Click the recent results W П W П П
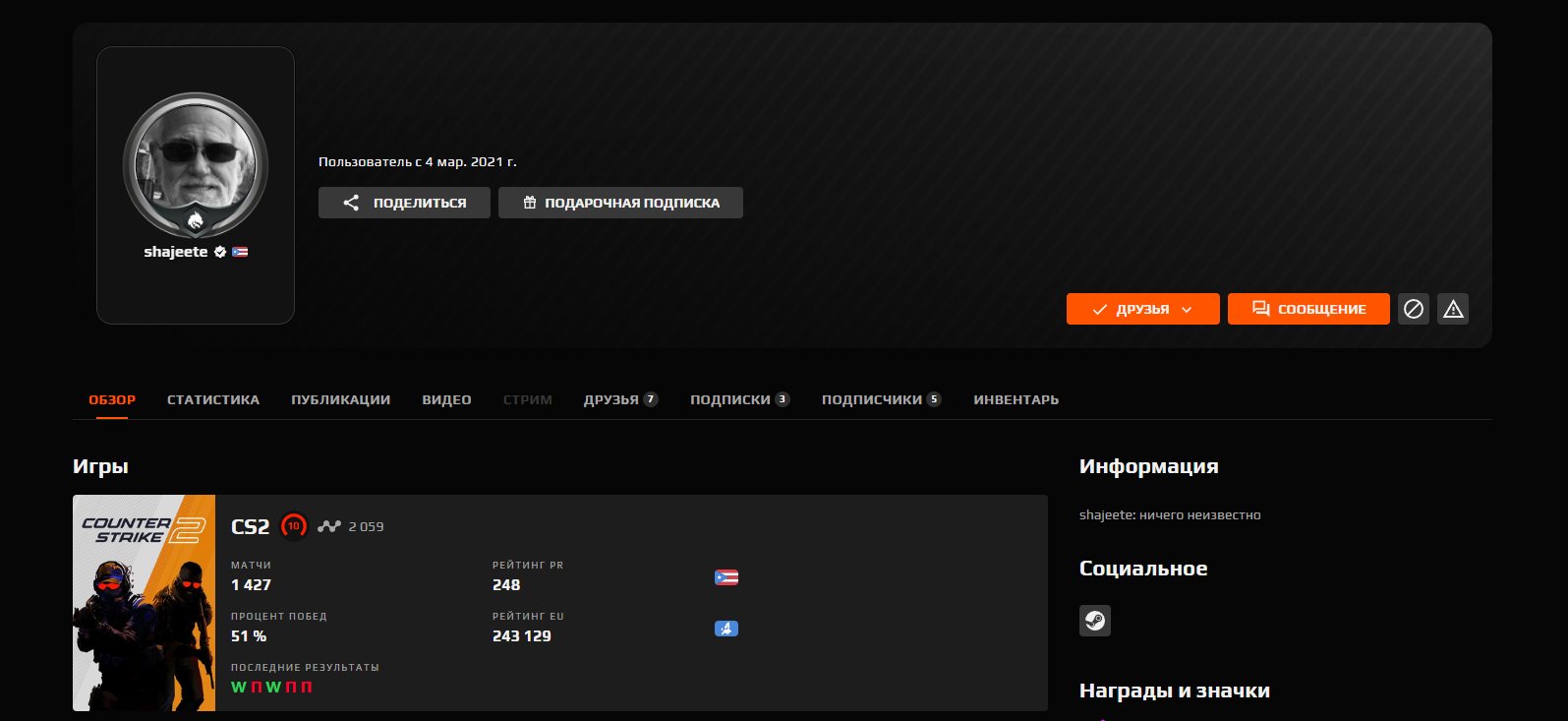This screenshot has width=1568, height=721. [271, 687]
